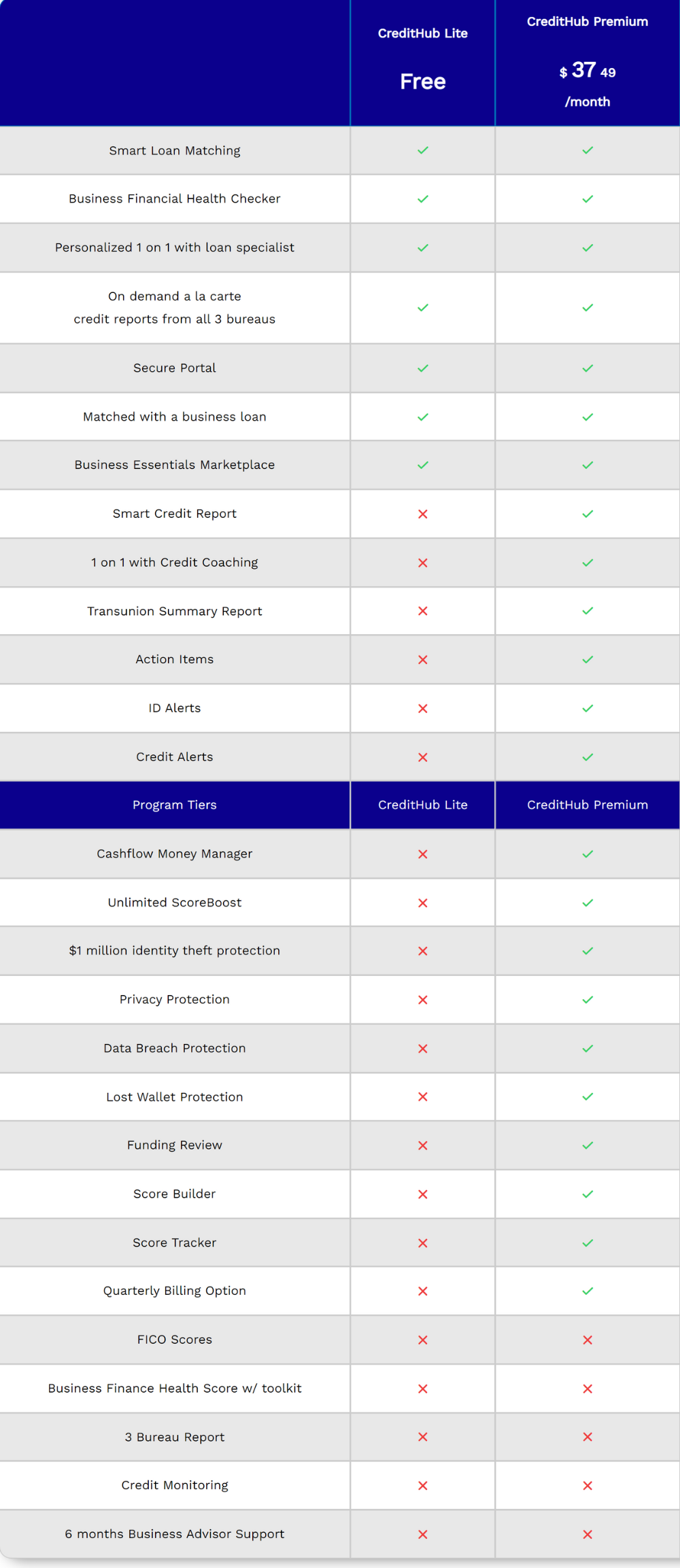This screenshot has height=1568, width=680.
Task: Click Premium checkmark for Cashflow Money Manager
Action: [588, 854]
